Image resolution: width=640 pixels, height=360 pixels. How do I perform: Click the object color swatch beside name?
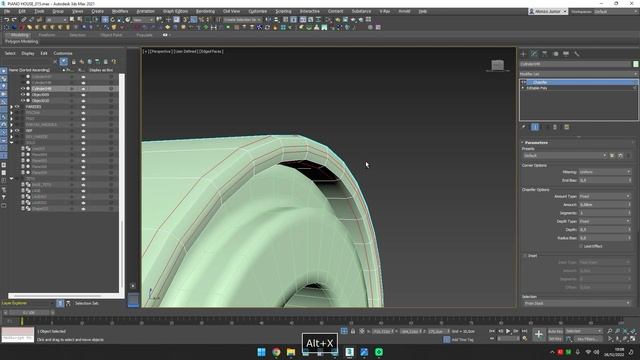(x=636, y=64)
